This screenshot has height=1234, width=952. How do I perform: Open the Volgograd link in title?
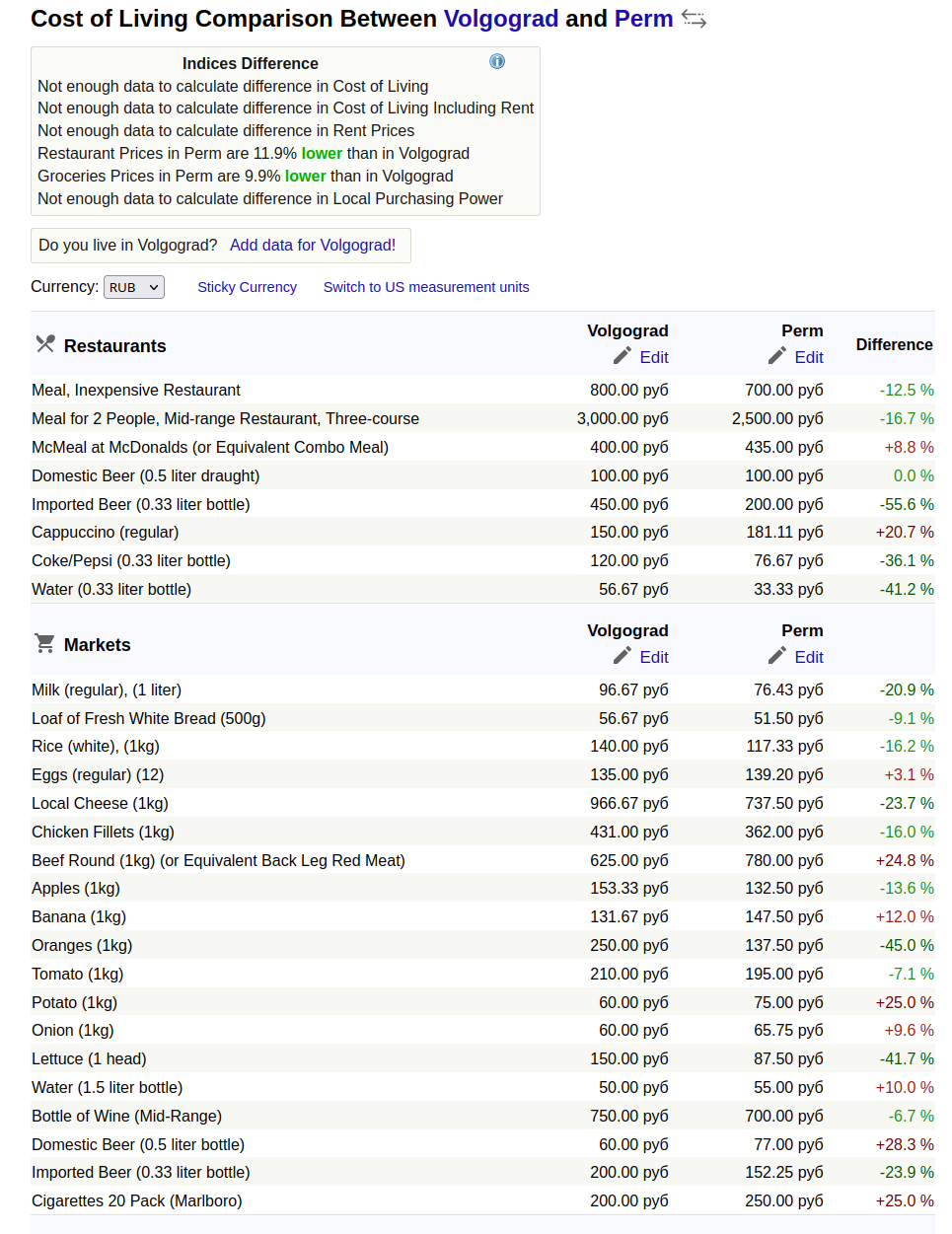pos(500,19)
